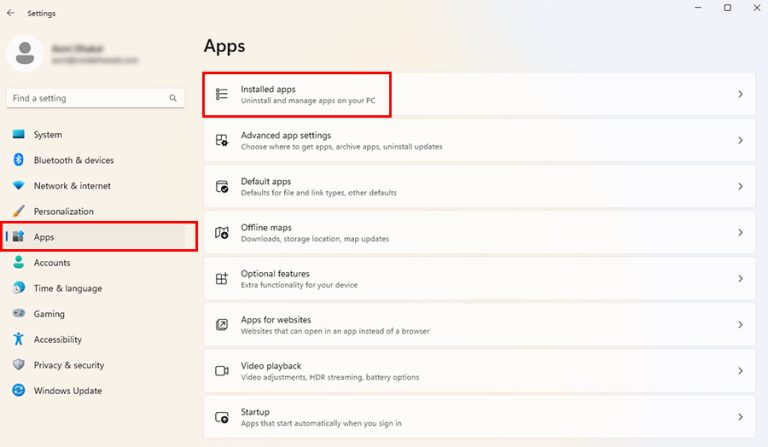
Task: Click the back arrow in title bar
Action: (11, 13)
